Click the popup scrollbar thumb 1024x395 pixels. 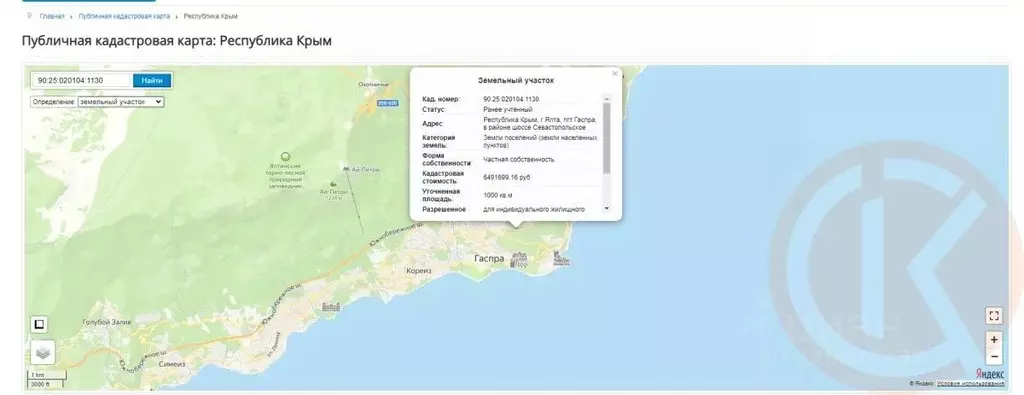tap(607, 138)
